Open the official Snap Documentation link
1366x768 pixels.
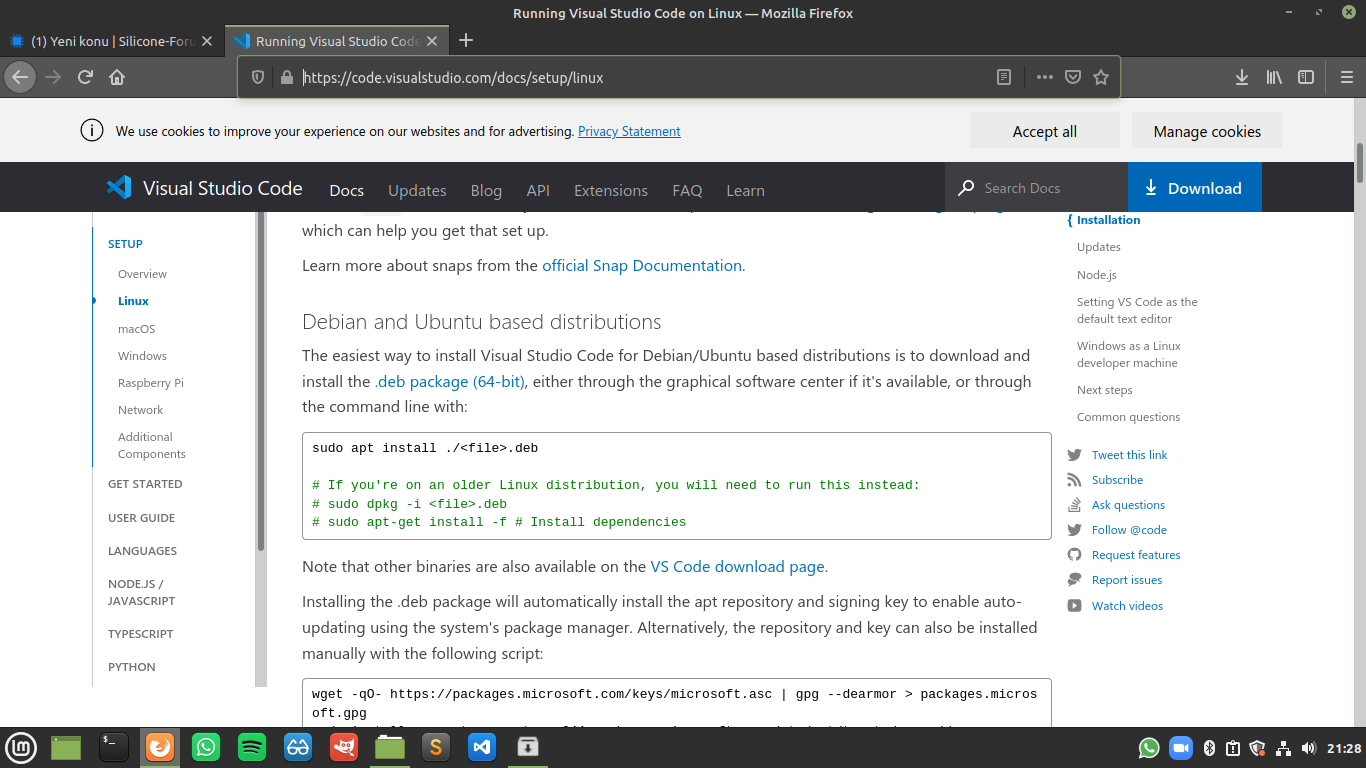pyautogui.click(x=642, y=266)
